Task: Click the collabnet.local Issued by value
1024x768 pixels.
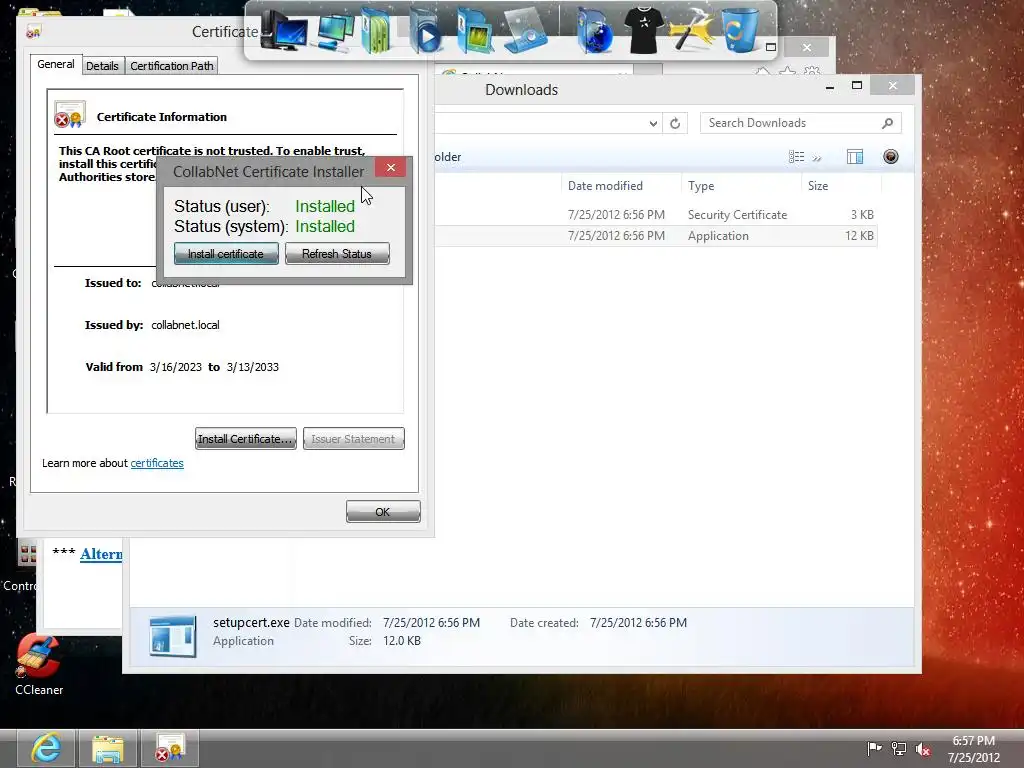Action: pyautogui.click(x=185, y=325)
